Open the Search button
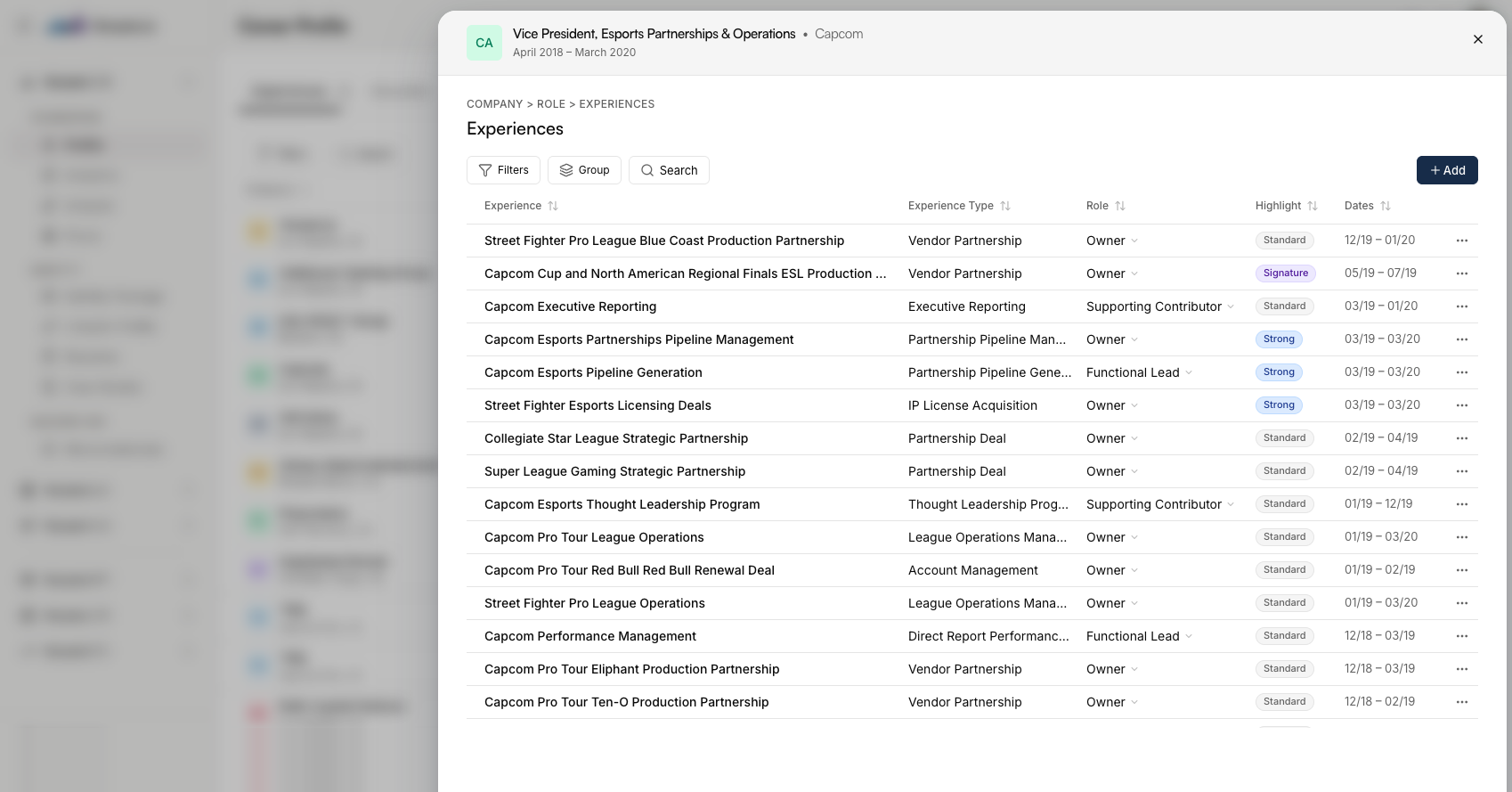The height and width of the screenshot is (792, 1512). click(669, 170)
